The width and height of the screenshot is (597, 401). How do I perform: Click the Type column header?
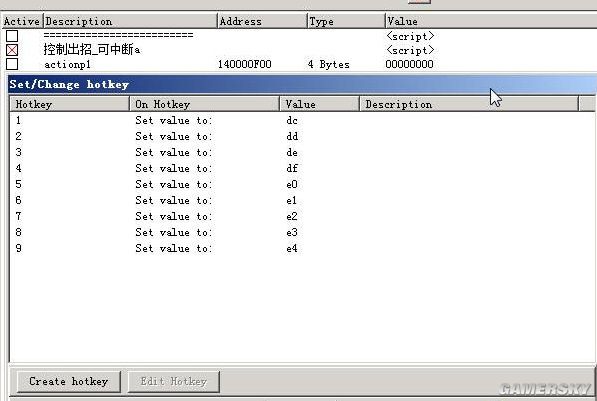[x=346, y=21]
